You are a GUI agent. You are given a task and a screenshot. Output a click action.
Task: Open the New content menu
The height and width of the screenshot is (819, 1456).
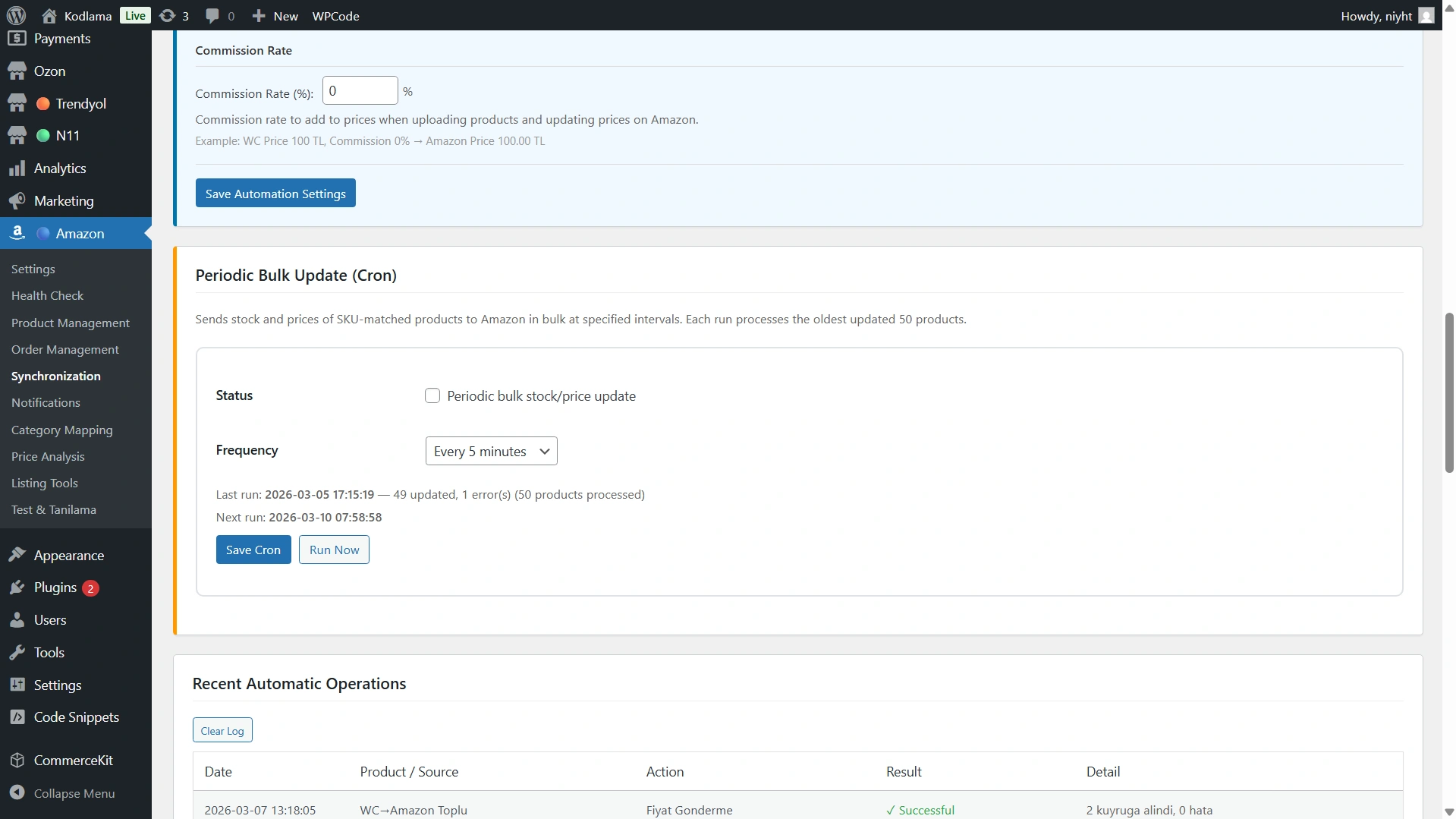[x=275, y=15]
